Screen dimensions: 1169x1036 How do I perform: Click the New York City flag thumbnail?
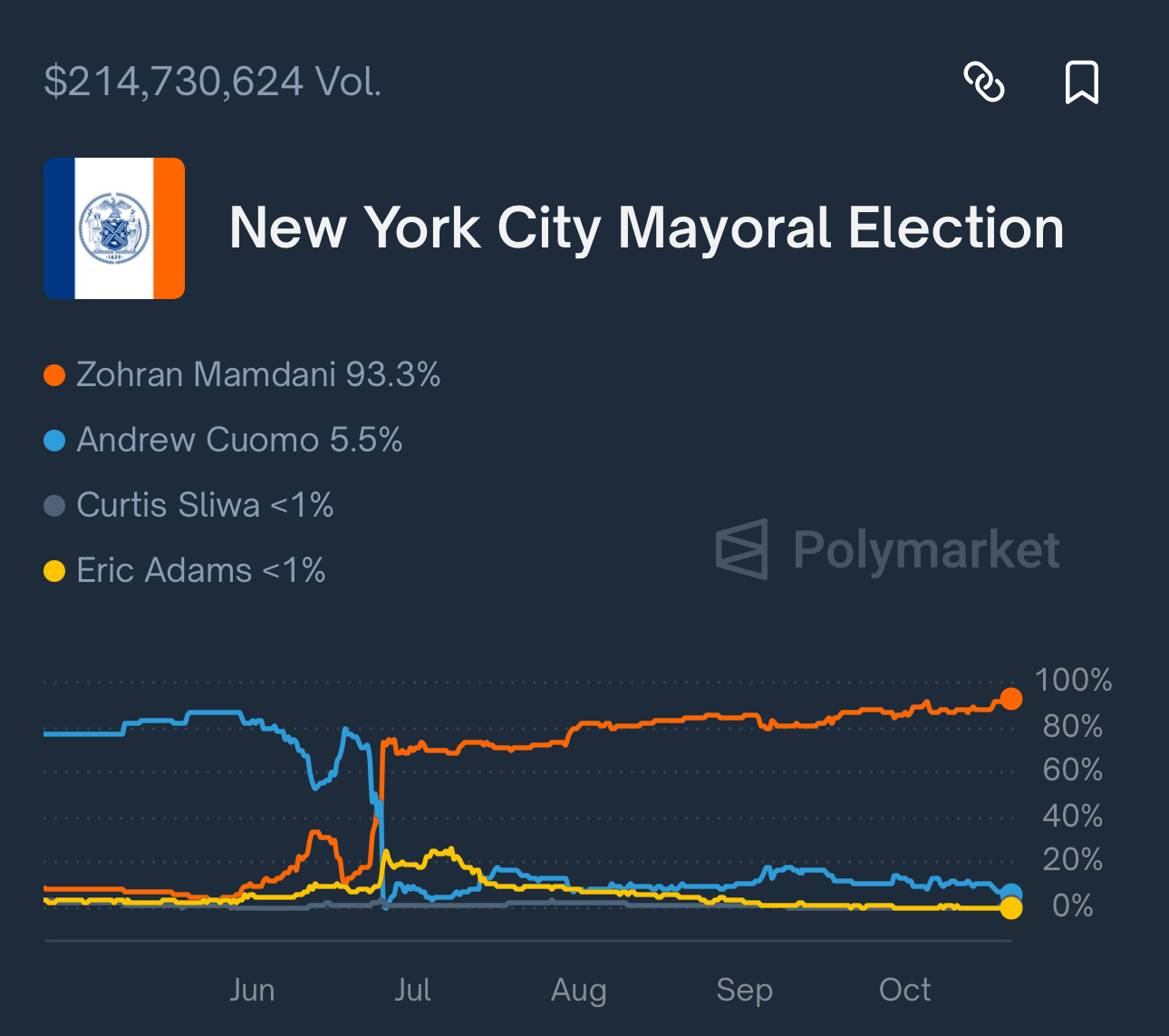pyautogui.click(x=113, y=228)
